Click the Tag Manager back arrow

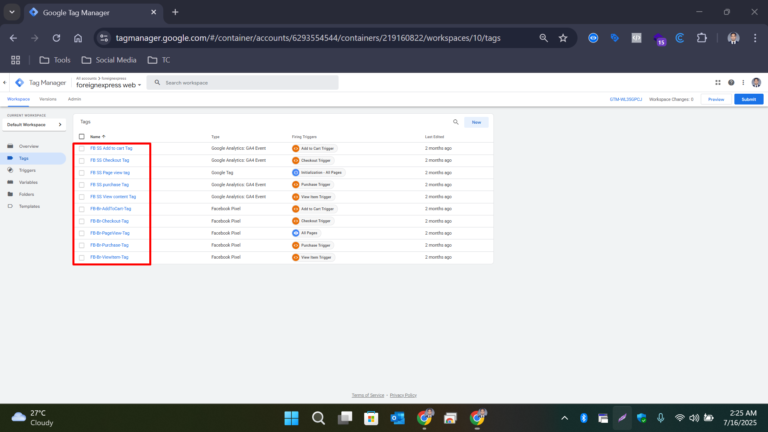[x=6, y=83]
